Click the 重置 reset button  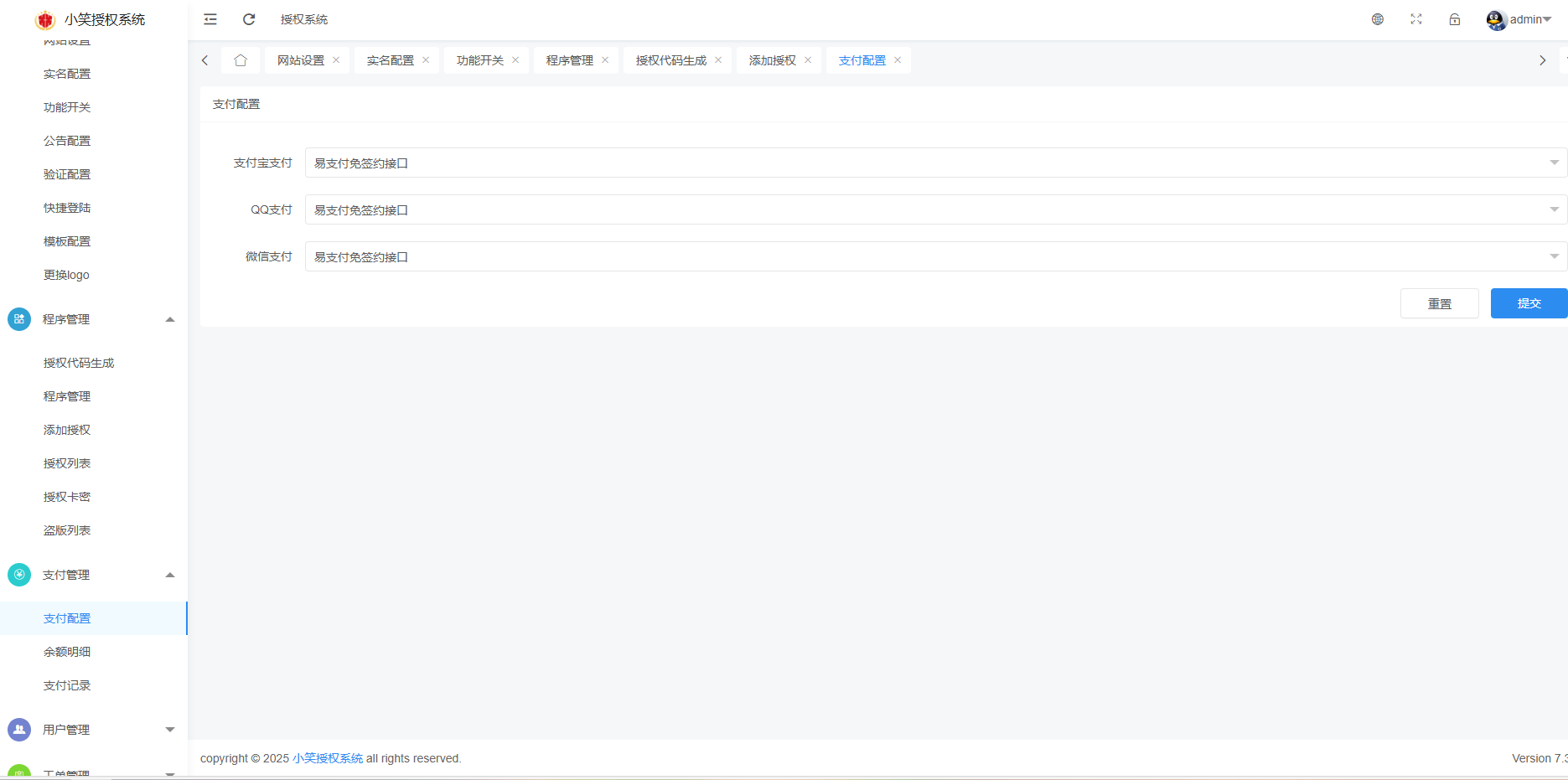tap(1440, 303)
